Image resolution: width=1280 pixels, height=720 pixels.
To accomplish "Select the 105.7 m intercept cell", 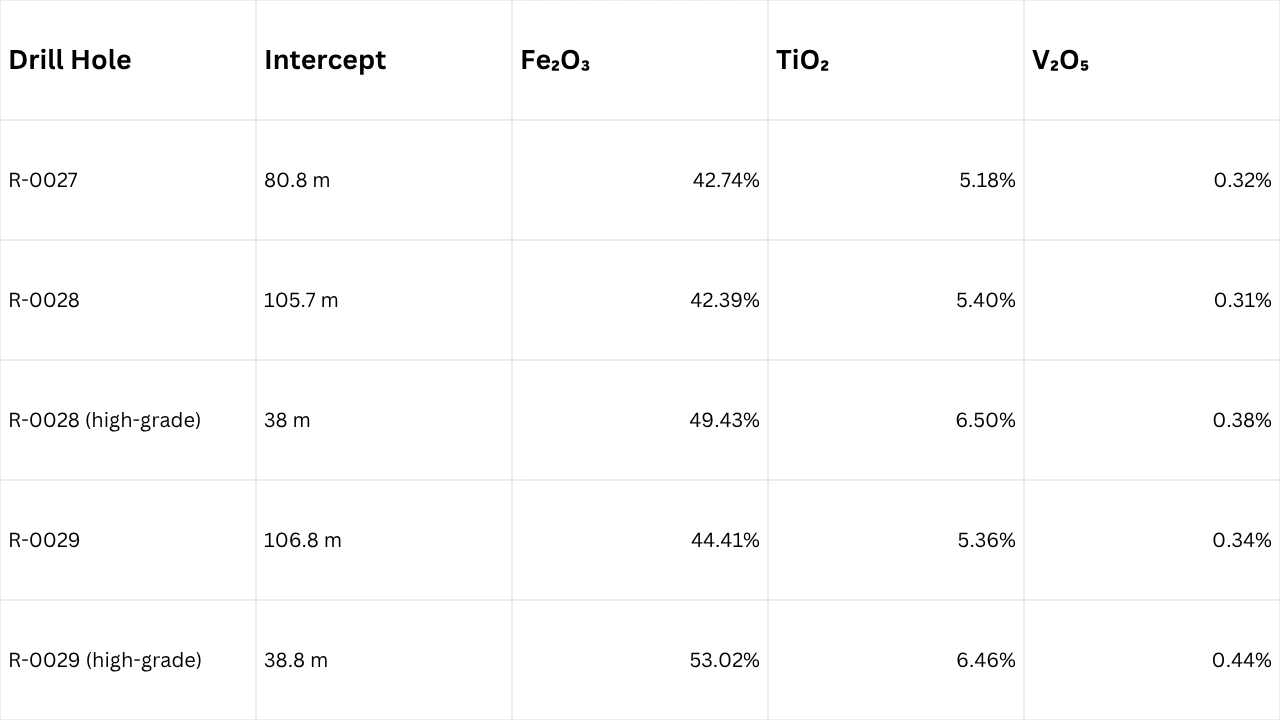I will point(301,300).
